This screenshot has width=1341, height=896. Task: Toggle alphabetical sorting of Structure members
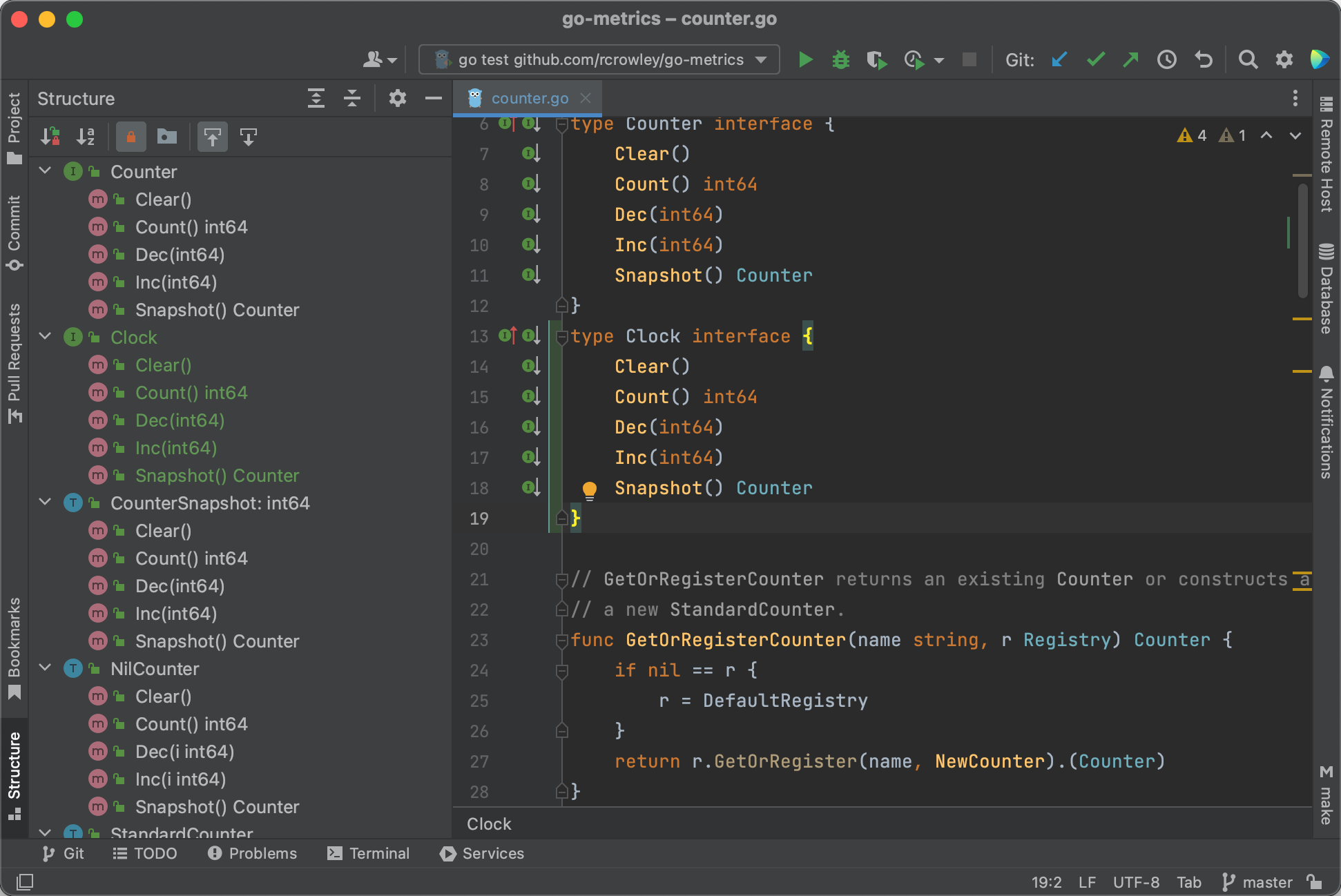click(x=86, y=137)
